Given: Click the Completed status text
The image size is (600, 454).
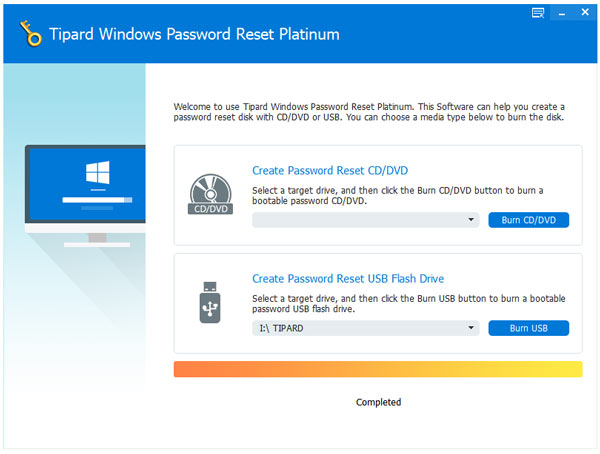Looking at the screenshot, I should (378, 402).
